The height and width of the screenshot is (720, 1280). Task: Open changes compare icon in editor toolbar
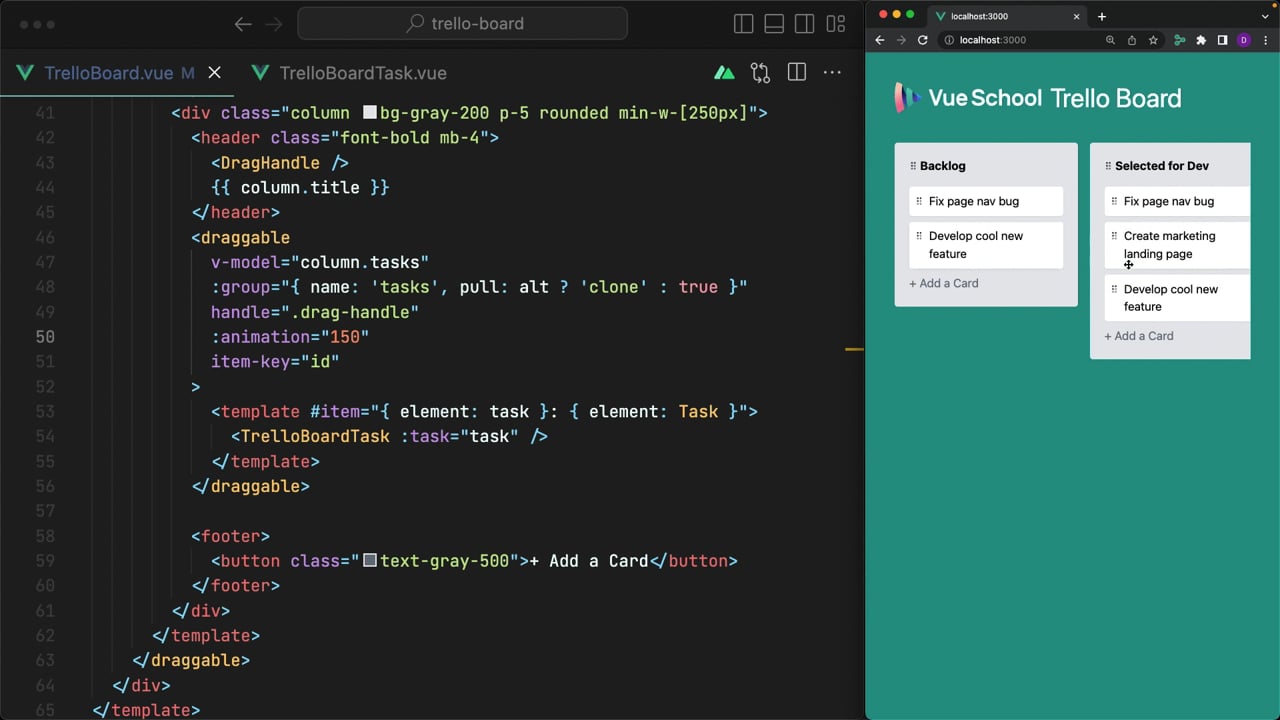(761, 72)
